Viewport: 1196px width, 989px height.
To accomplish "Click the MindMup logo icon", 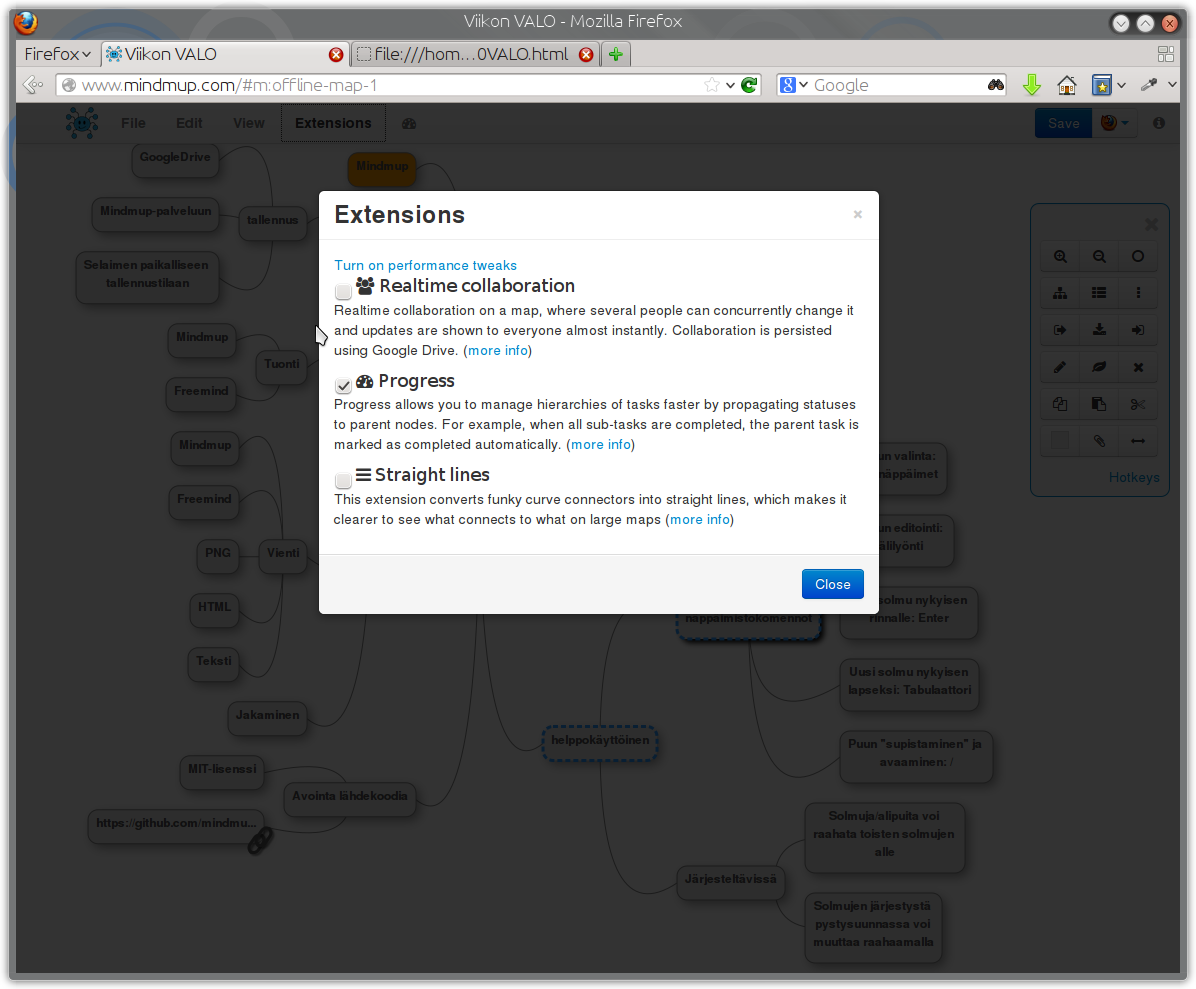I will tap(82, 123).
